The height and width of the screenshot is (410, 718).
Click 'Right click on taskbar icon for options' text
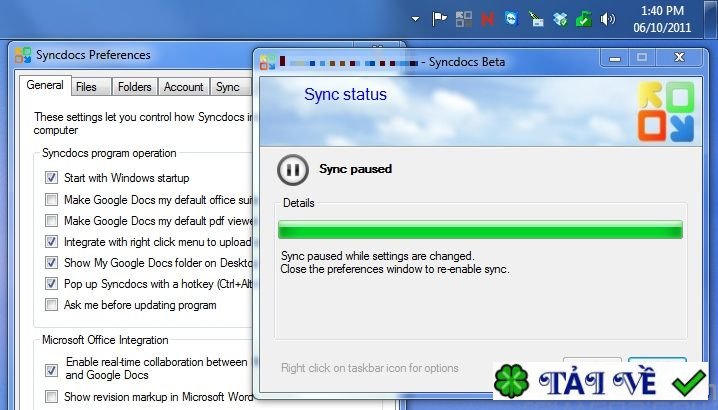coord(370,368)
